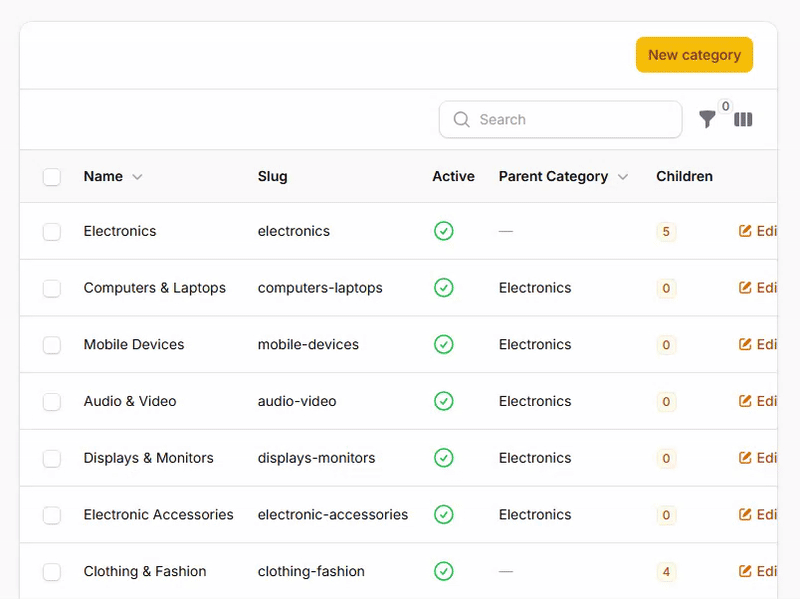800x599 pixels.
Task: Click the name 'Mobile Devices'
Action: [134, 344]
